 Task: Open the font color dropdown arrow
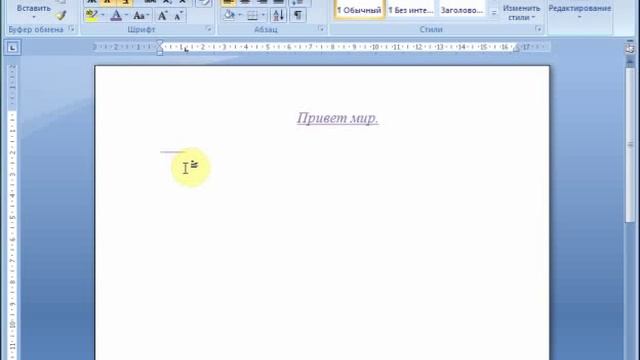(126, 16)
